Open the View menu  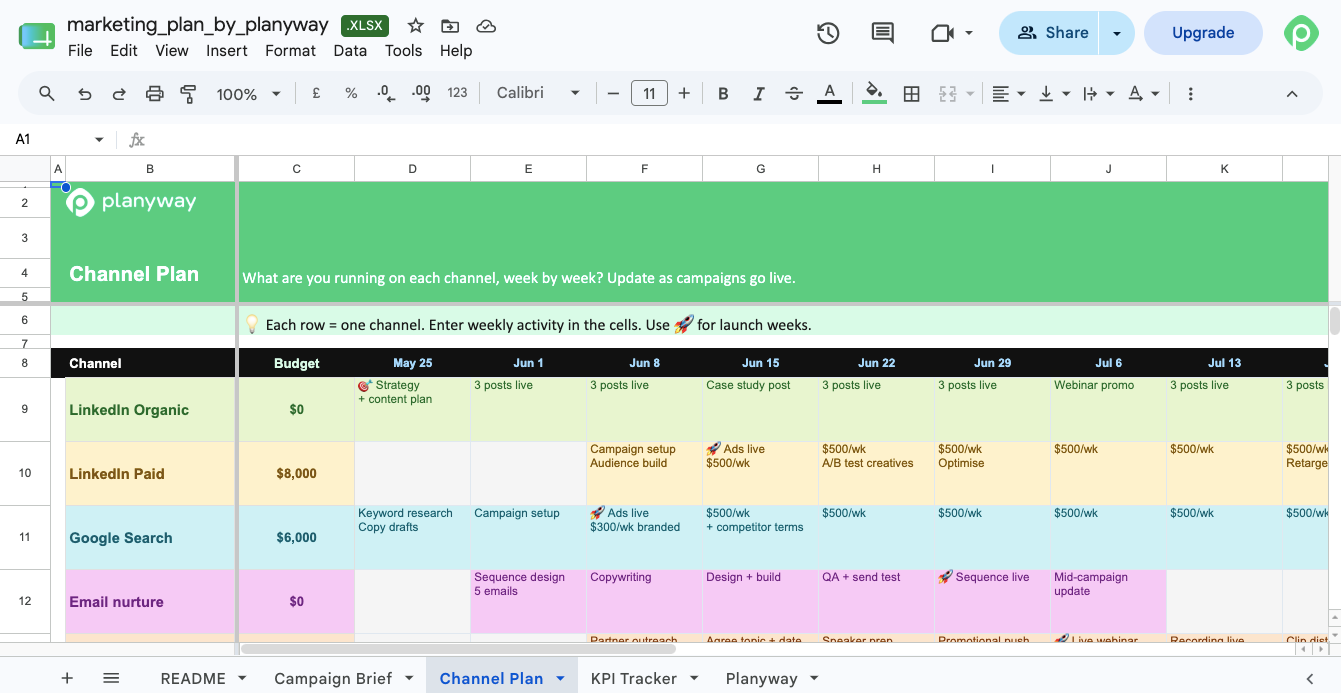[172, 50]
